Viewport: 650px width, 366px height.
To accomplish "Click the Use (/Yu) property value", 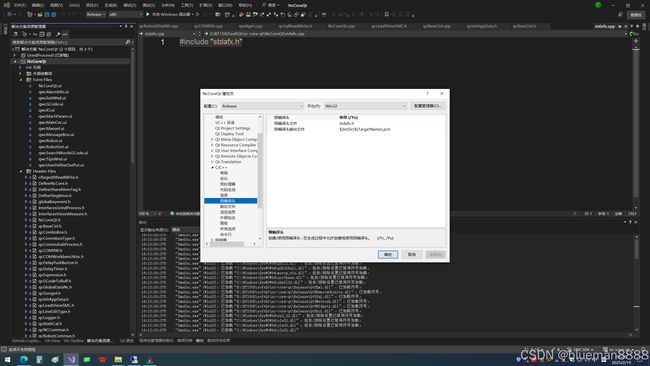I will pyautogui.click(x=349, y=118).
